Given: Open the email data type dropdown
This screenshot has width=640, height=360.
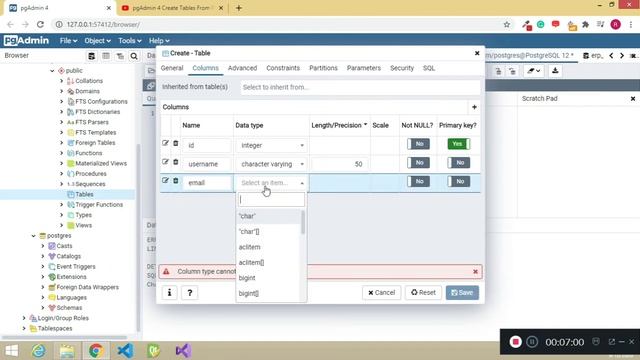Looking at the screenshot, I should click(271, 183).
